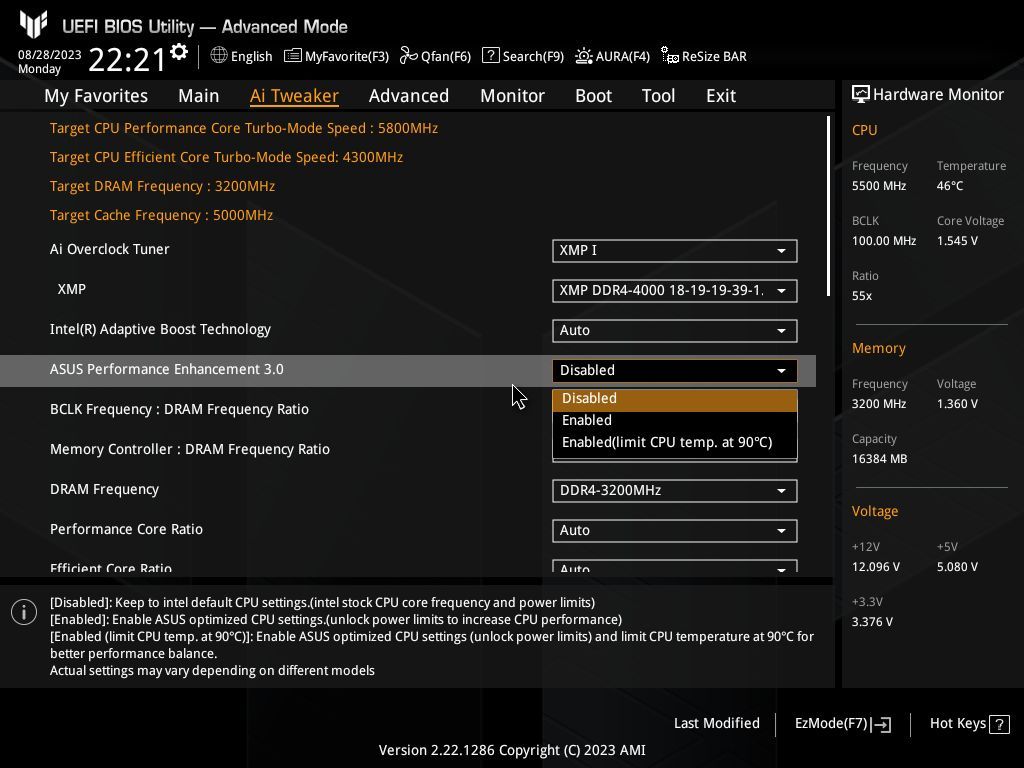Click the Performance Core Ratio label
1024x768 pixels.
click(x=126, y=530)
